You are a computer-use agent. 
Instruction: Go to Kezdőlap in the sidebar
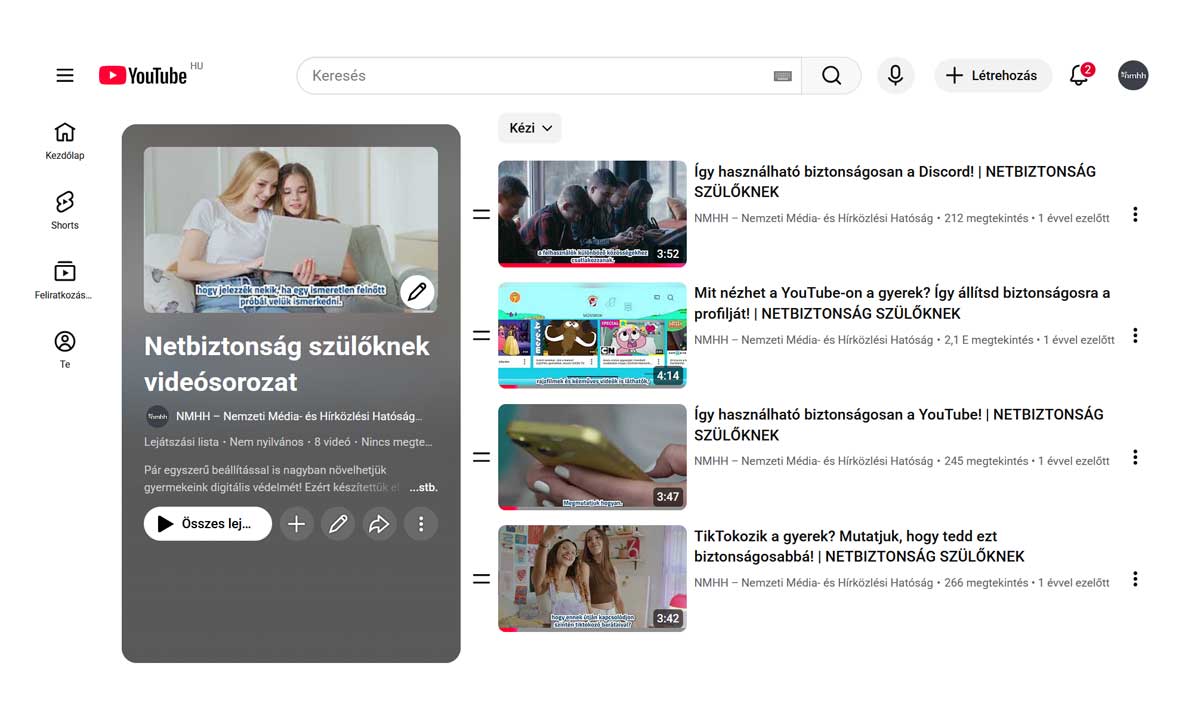65,141
